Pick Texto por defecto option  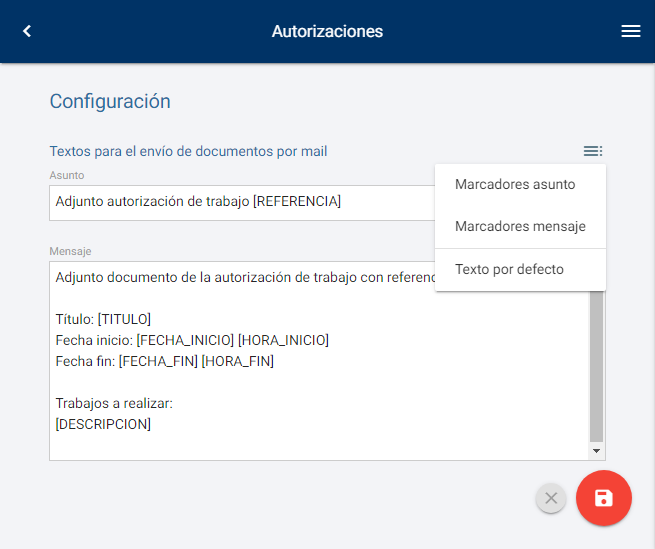(509, 269)
